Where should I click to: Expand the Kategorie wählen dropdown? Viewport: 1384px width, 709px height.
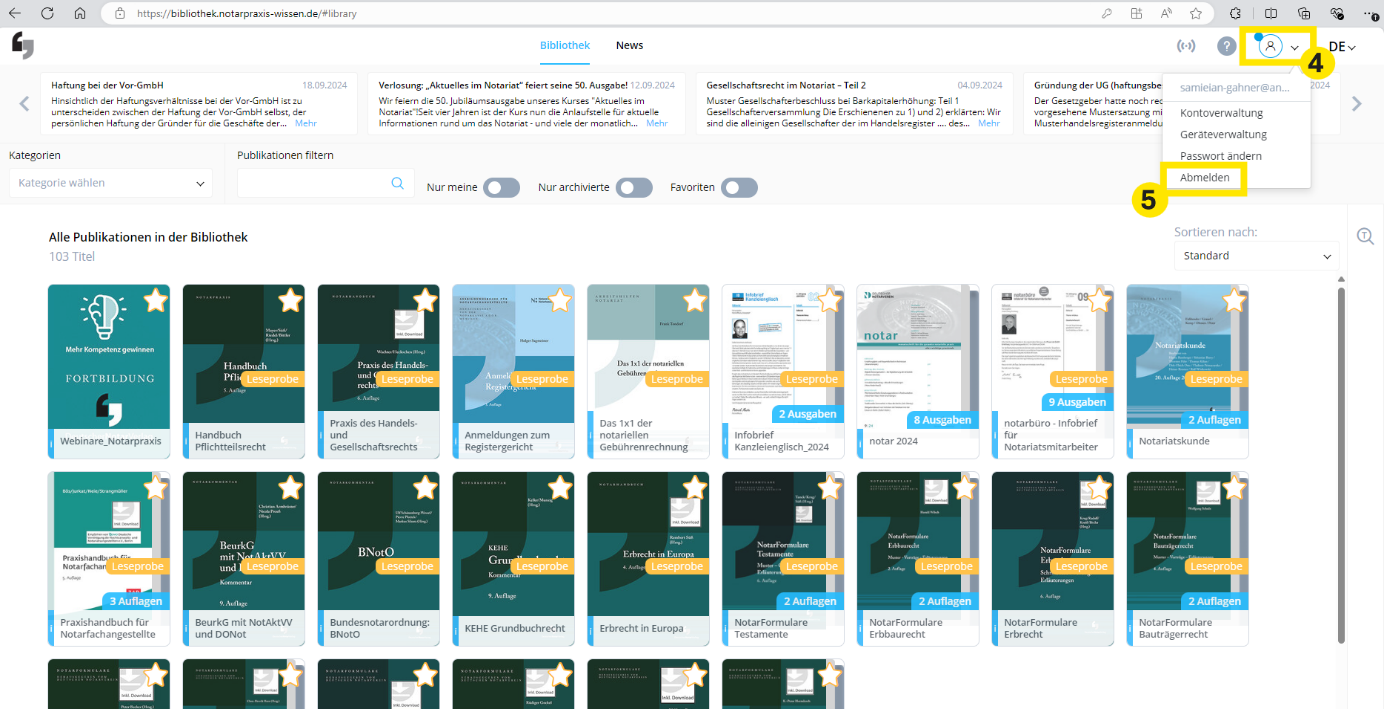[110, 183]
